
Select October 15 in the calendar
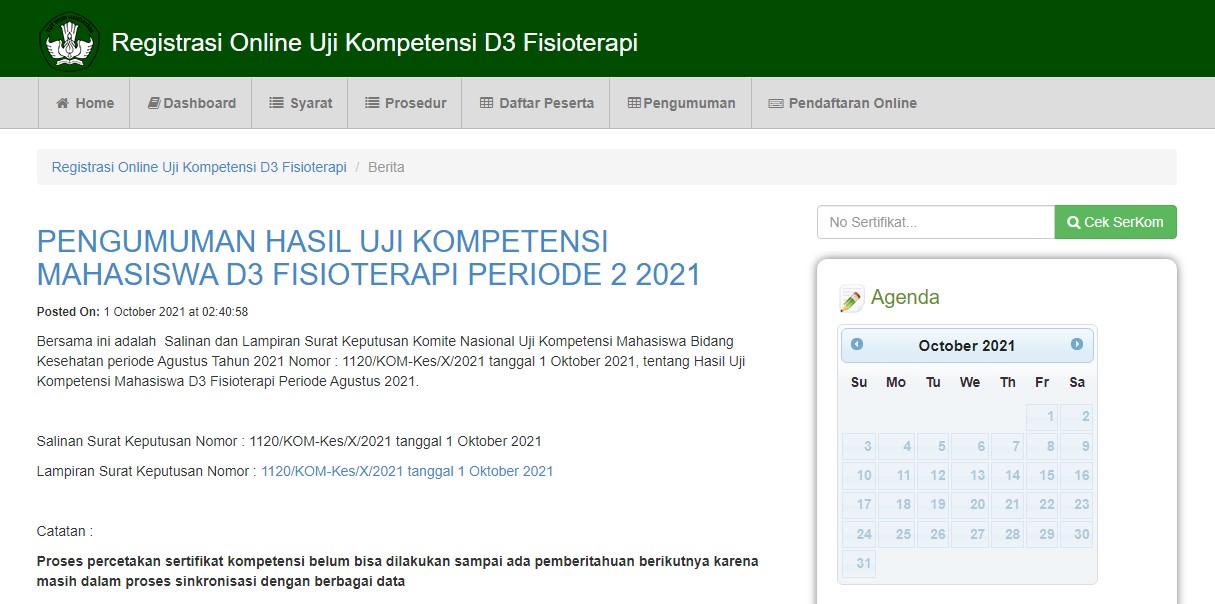[x=1042, y=476]
